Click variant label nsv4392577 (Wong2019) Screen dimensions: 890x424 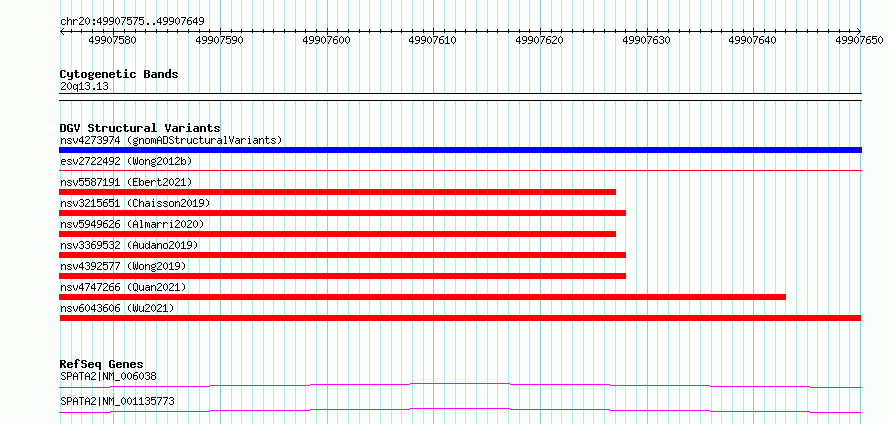[x=123, y=266]
